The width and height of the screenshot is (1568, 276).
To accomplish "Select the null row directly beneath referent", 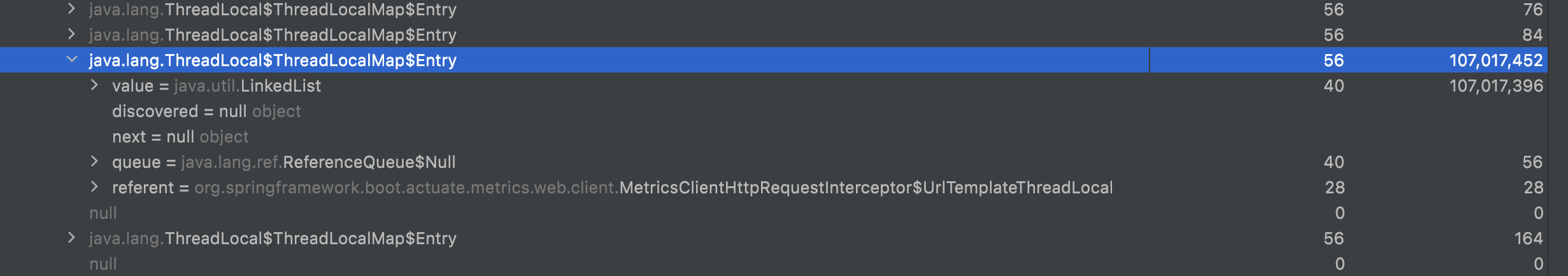I will (x=103, y=213).
